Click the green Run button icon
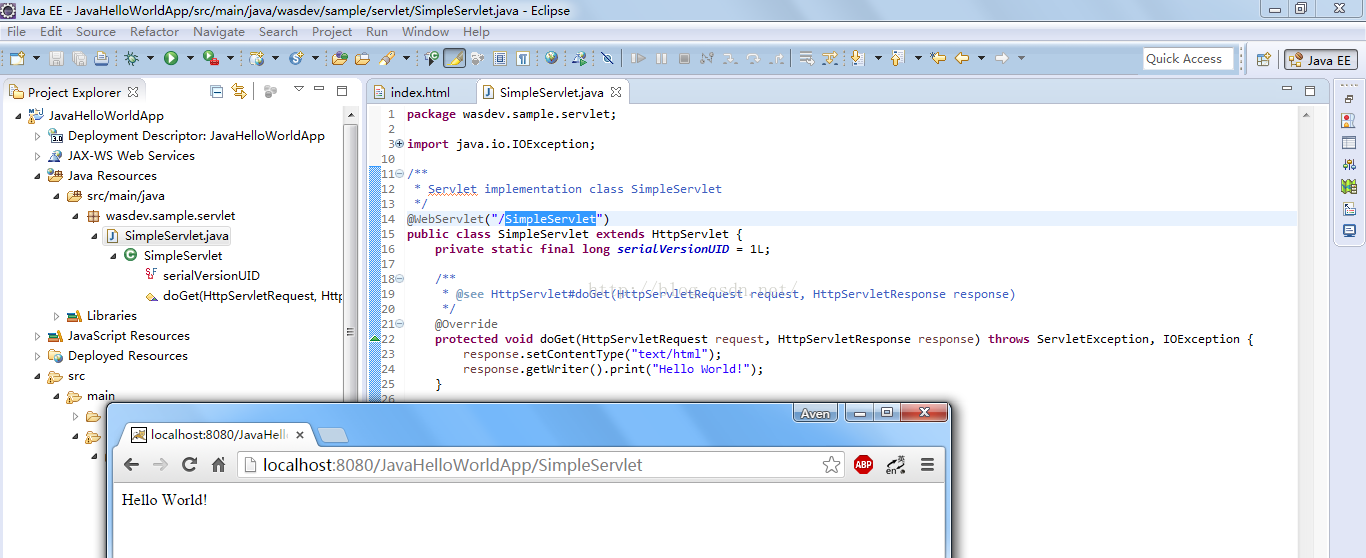The height and width of the screenshot is (558, 1366). click(x=171, y=58)
